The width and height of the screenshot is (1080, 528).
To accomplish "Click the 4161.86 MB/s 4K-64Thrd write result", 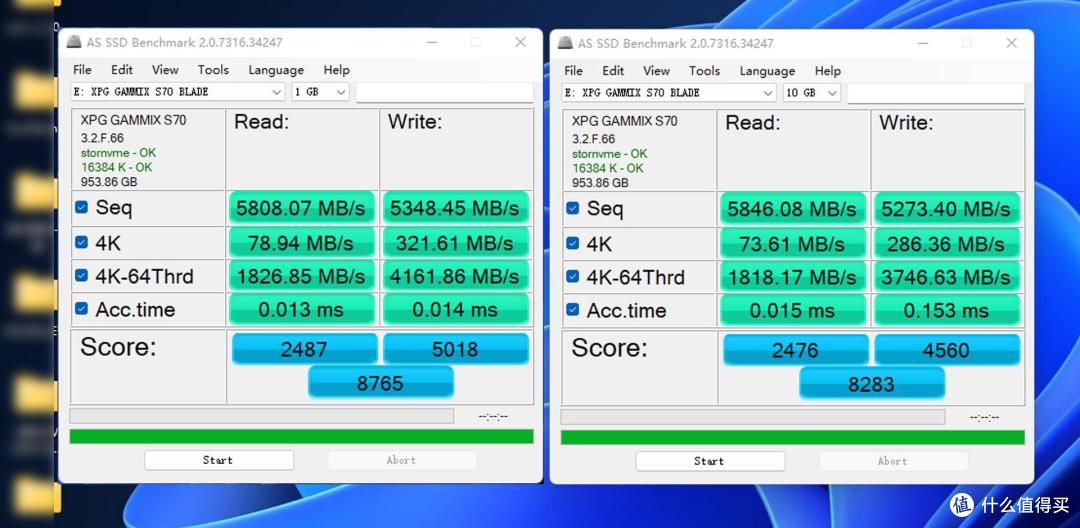I will 455,275.
